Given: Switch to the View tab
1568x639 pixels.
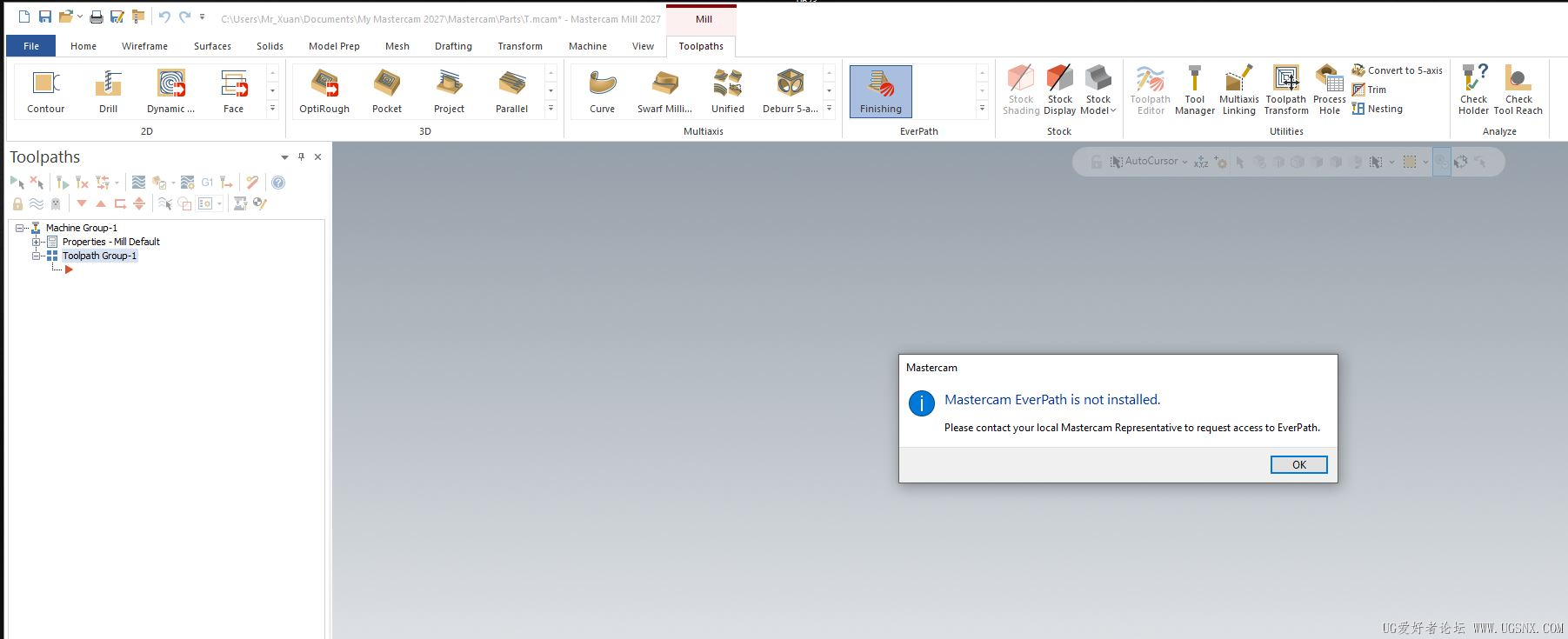Looking at the screenshot, I should [x=643, y=46].
